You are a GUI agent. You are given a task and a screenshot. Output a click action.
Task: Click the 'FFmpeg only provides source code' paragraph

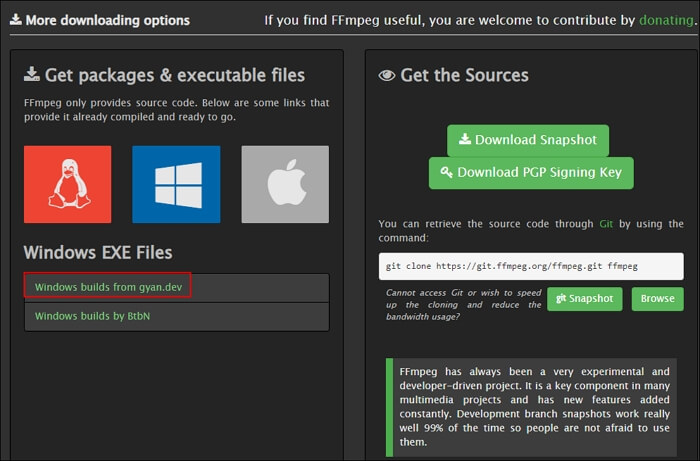point(176,110)
